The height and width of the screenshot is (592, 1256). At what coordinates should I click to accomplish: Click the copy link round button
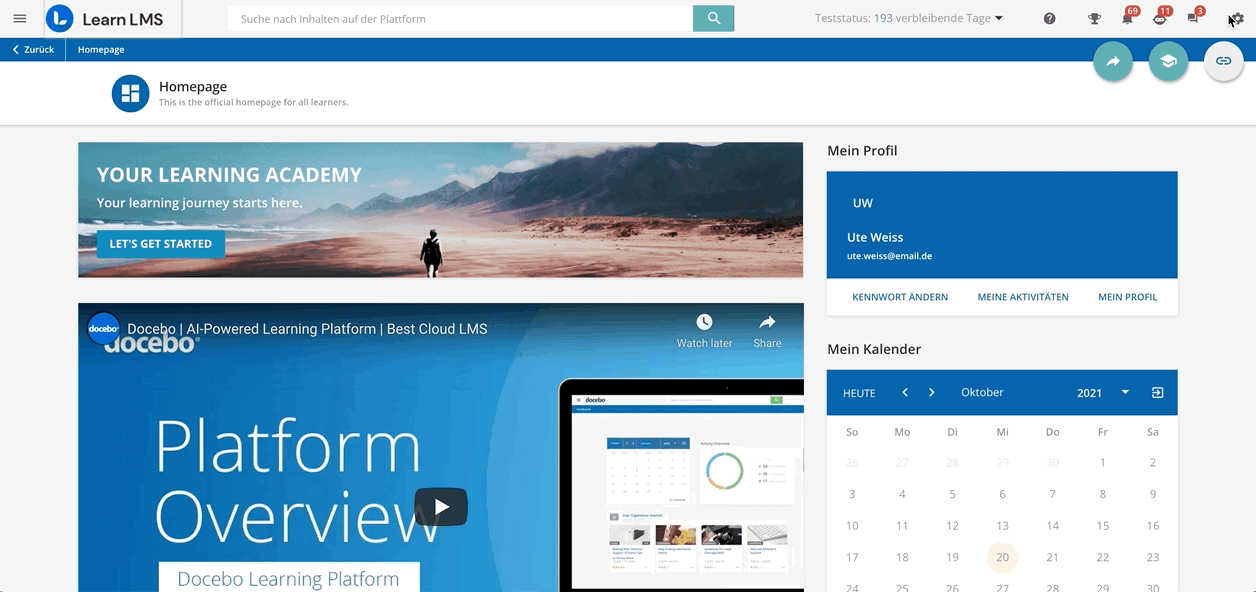(x=1223, y=61)
